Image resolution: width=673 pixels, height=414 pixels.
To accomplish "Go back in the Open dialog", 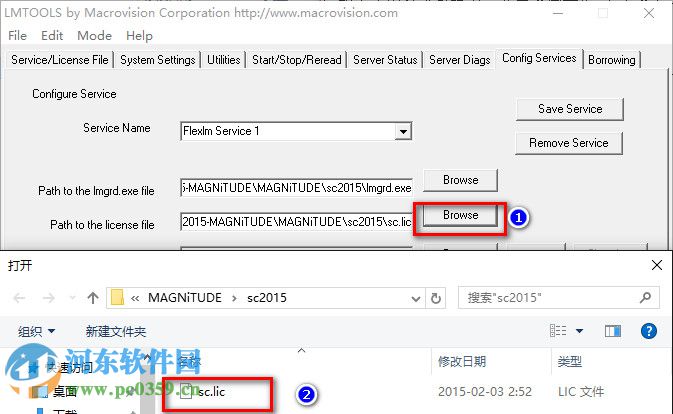I will (20, 298).
